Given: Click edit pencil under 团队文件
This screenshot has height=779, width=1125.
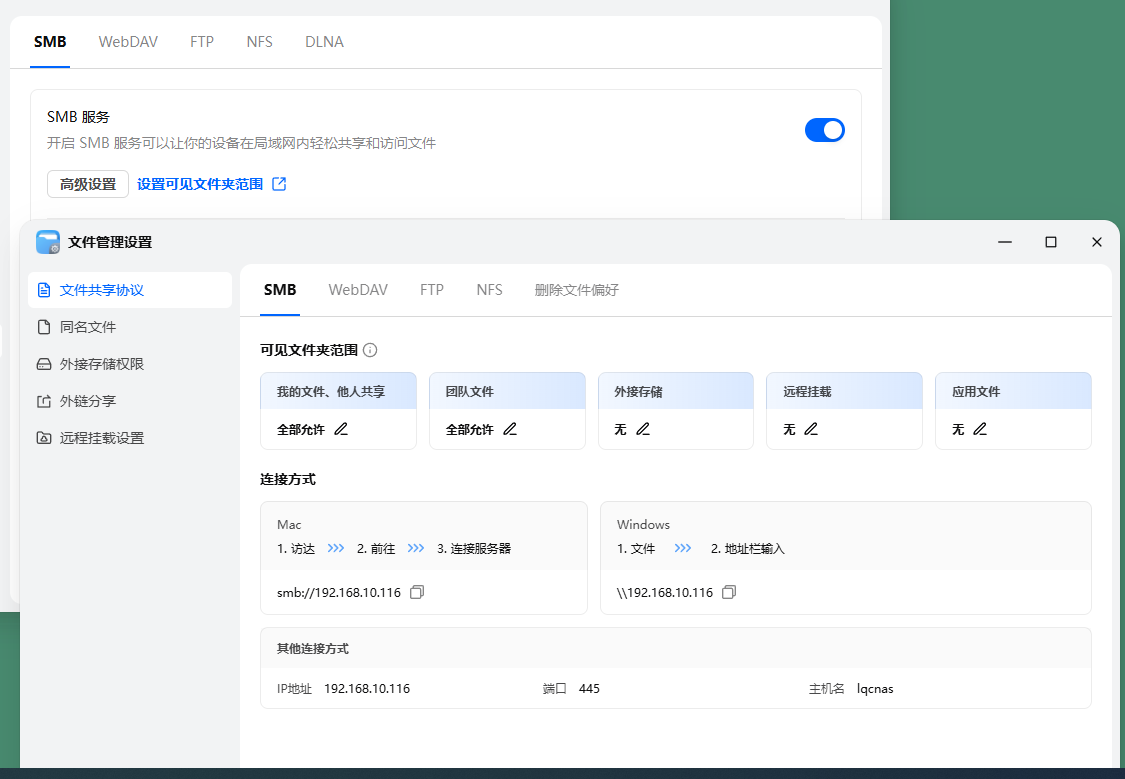Looking at the screenshot, I should point(510,429).
